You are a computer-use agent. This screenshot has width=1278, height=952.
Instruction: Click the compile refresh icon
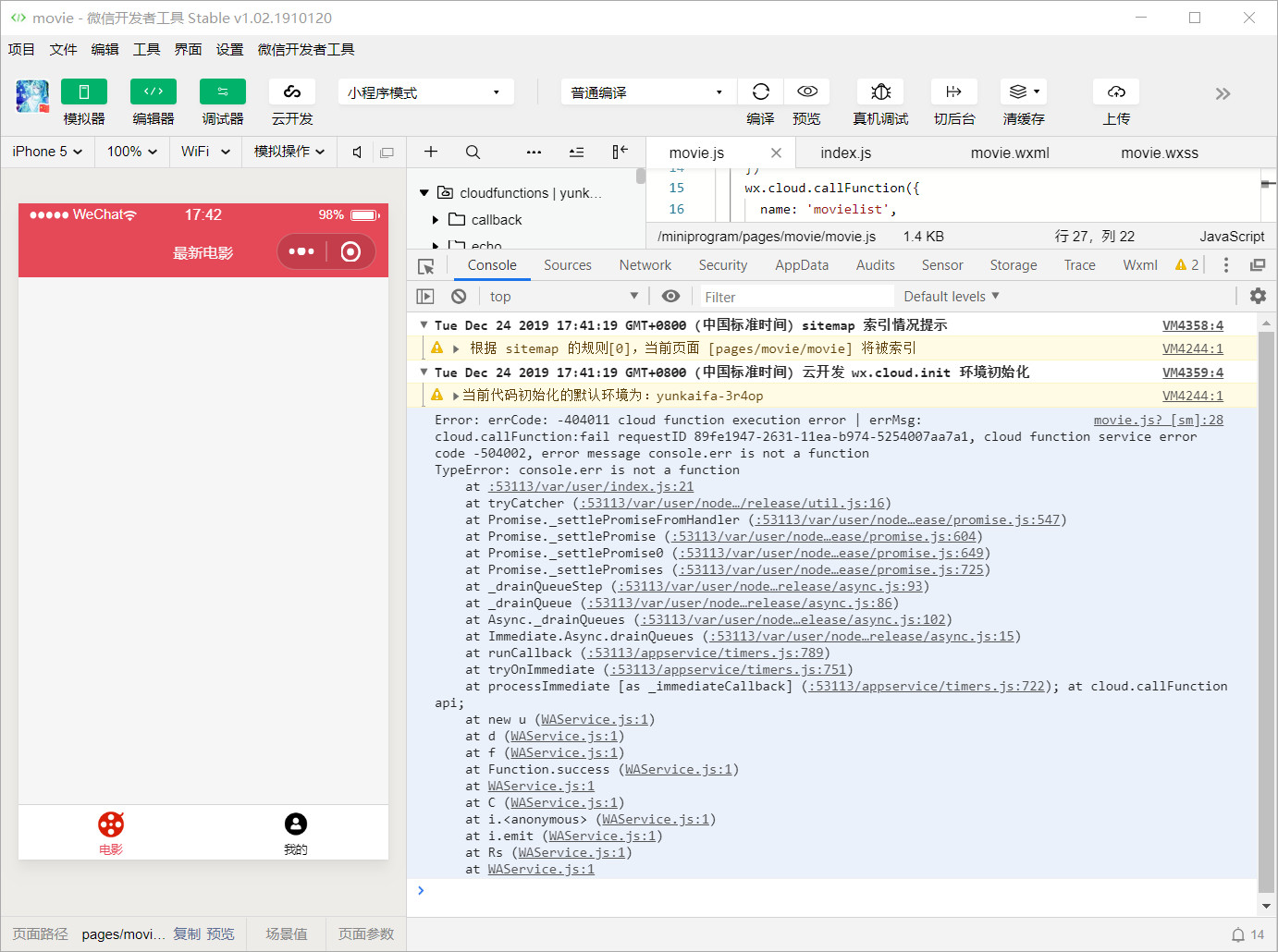point(761,92)
